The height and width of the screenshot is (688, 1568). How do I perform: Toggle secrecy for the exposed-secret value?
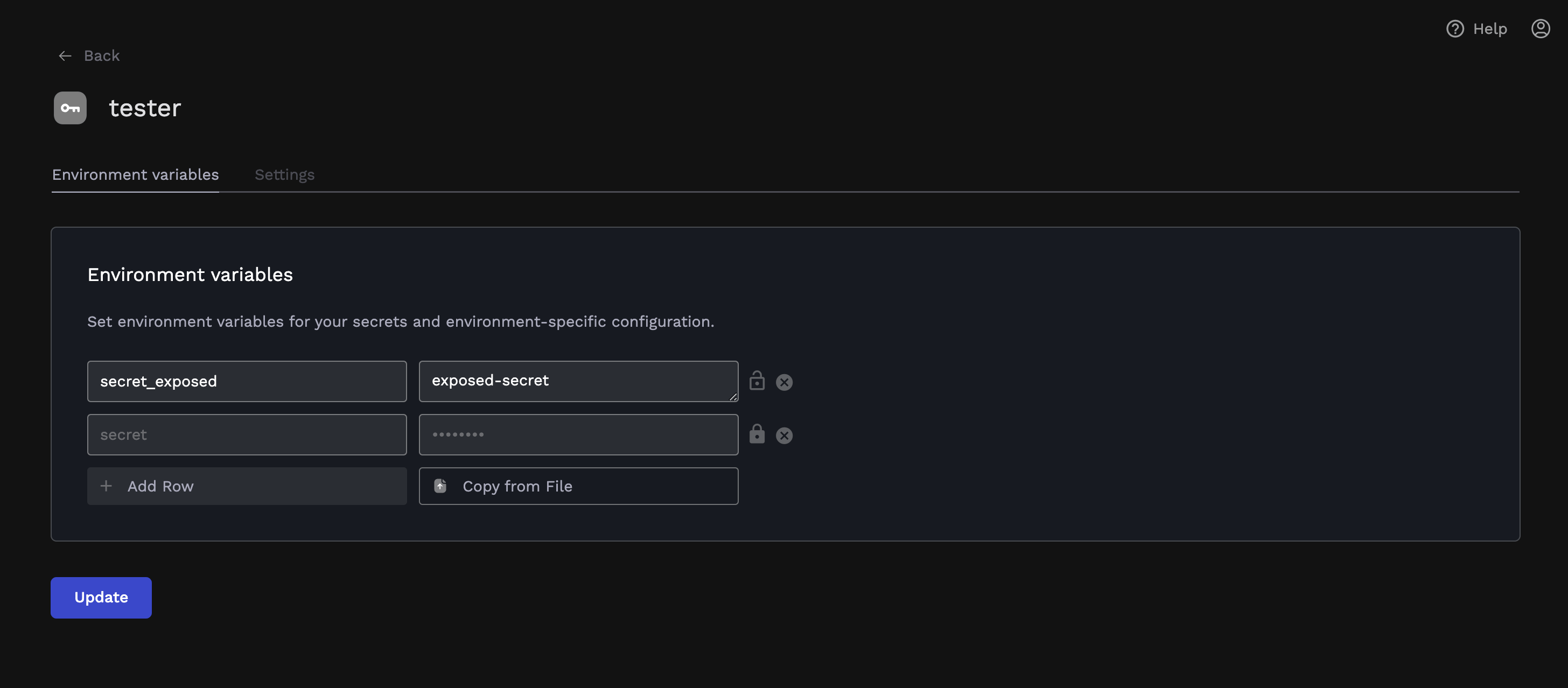[757, 381]
